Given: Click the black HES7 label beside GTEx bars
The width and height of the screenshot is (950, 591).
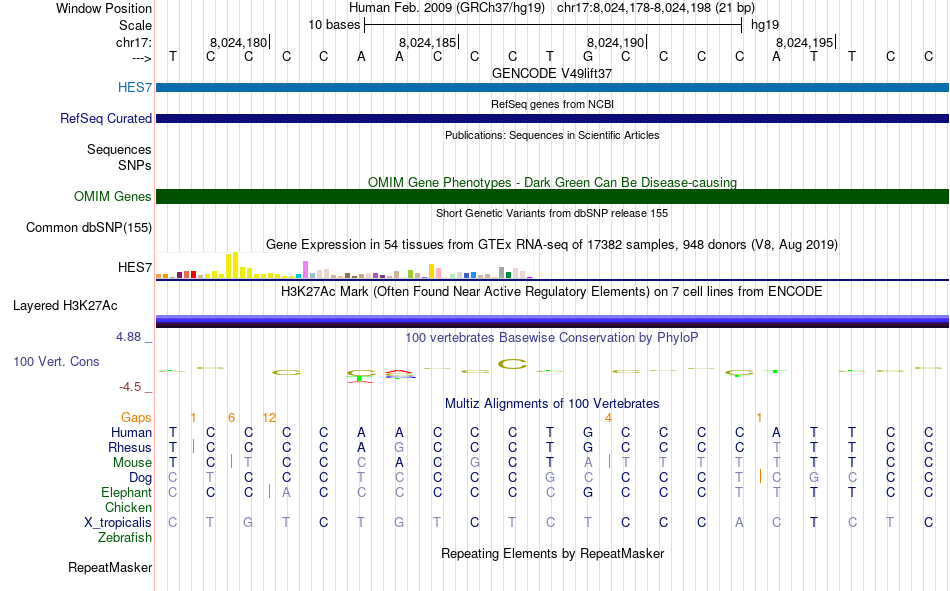Looking at the screenshot, I should click(x=135, y=267).
